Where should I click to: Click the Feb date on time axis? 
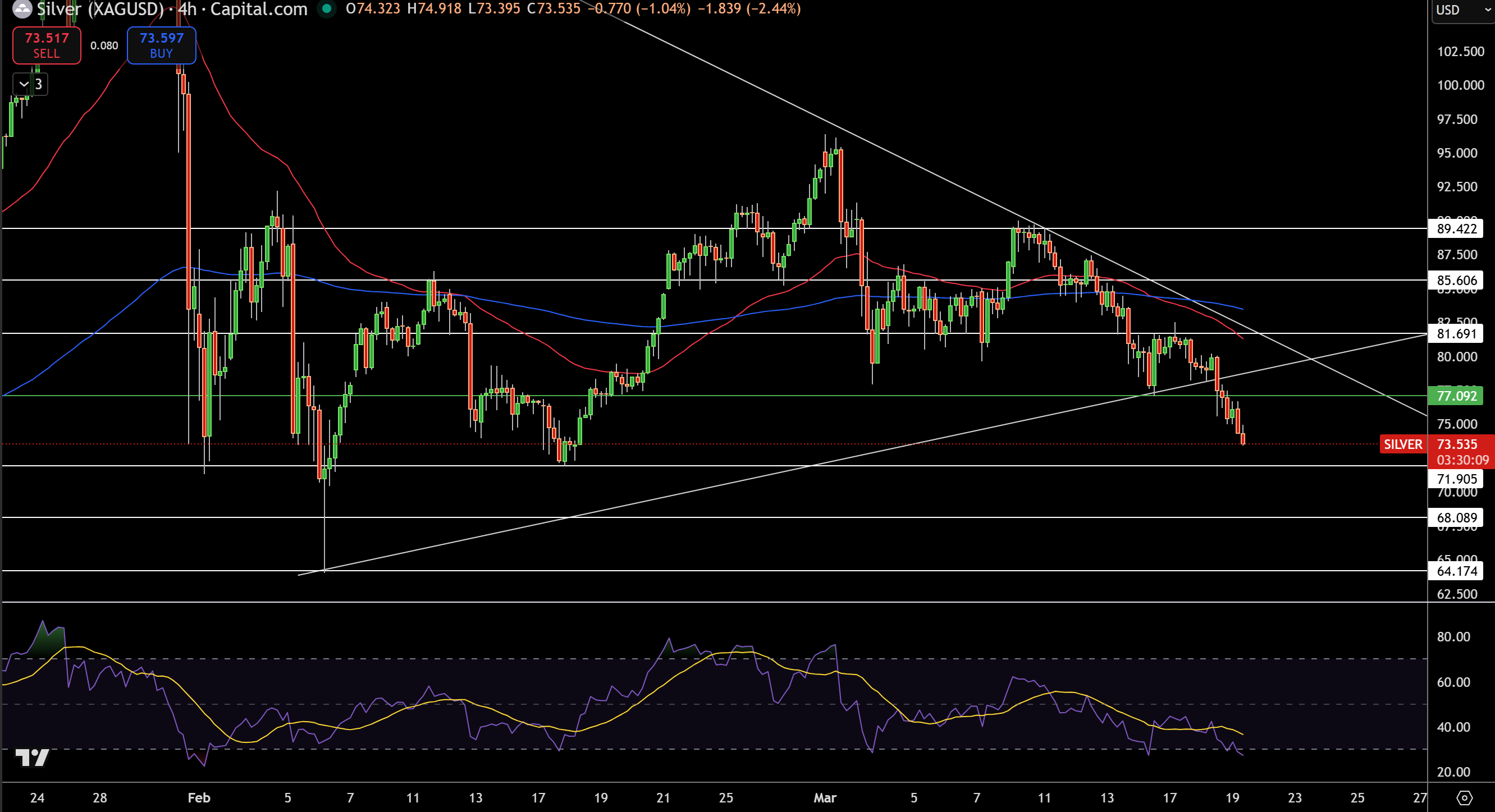click(x=199, y=798)
